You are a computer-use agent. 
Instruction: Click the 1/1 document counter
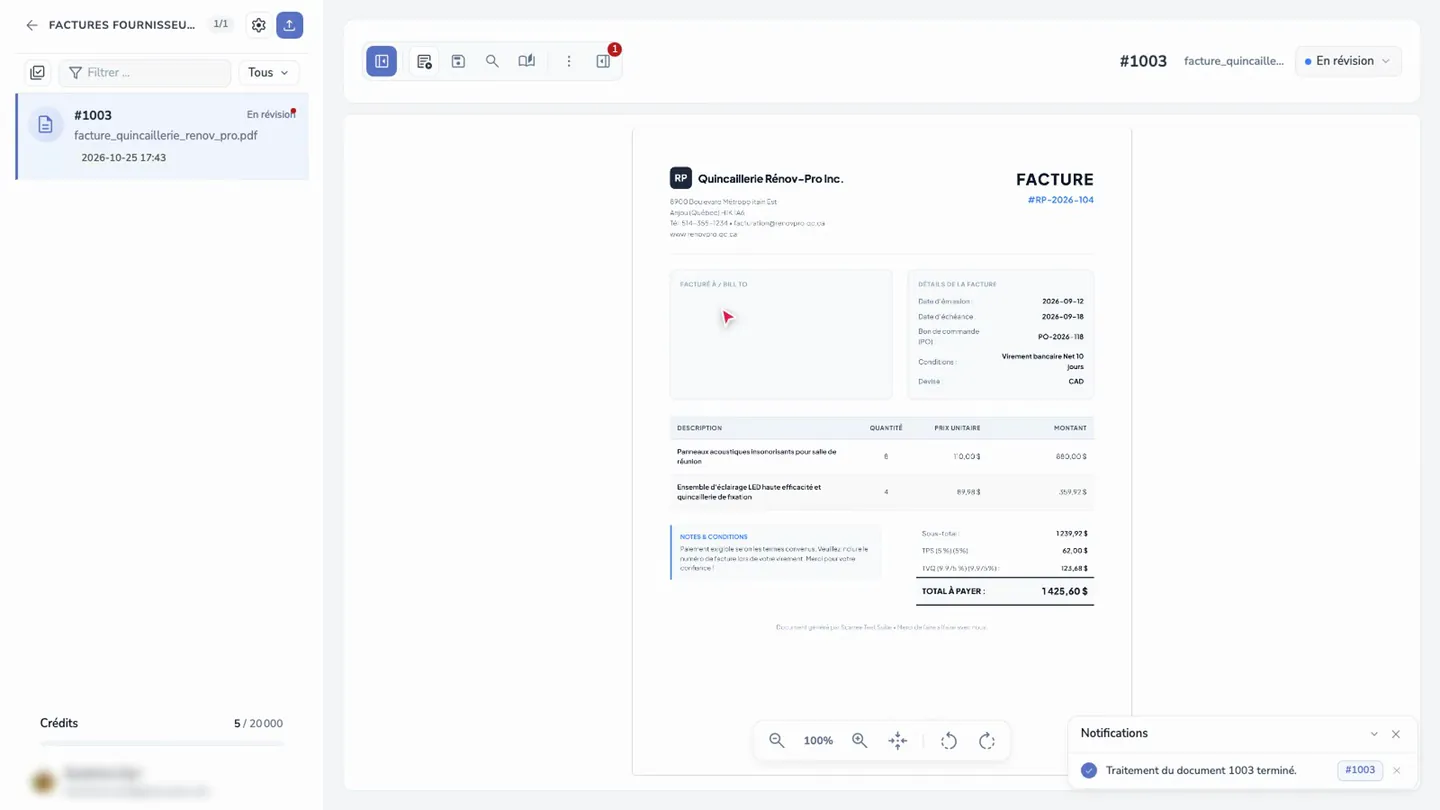[x=221, y=24]
